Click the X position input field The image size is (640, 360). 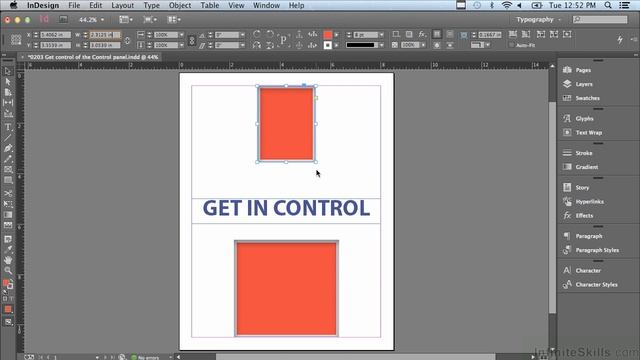[x=56, y=35]
